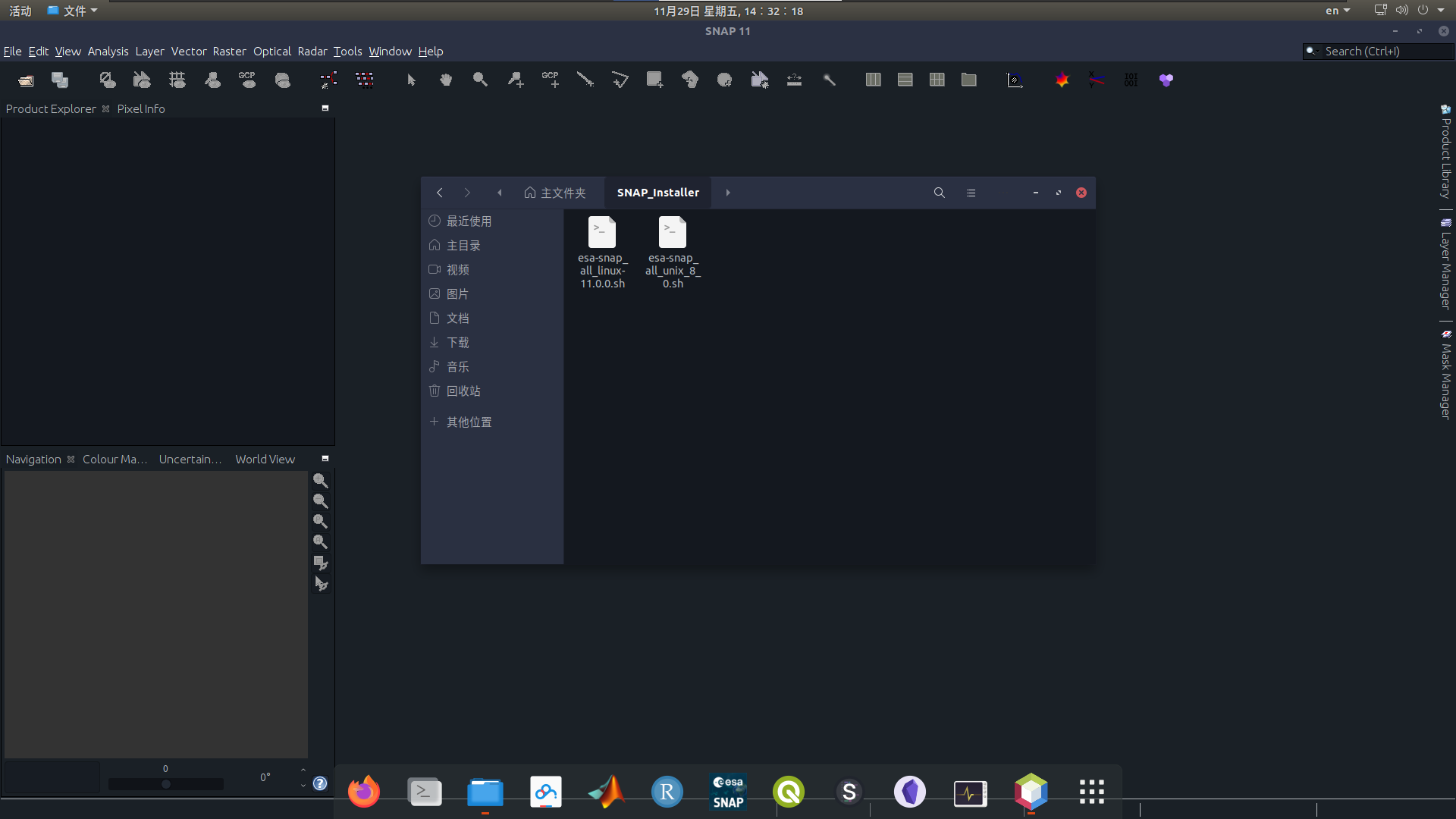Switch to the Colour Manipulation tab
Image resolution: width=1456 pixels, height=819 pixels.
coord(115,460)
